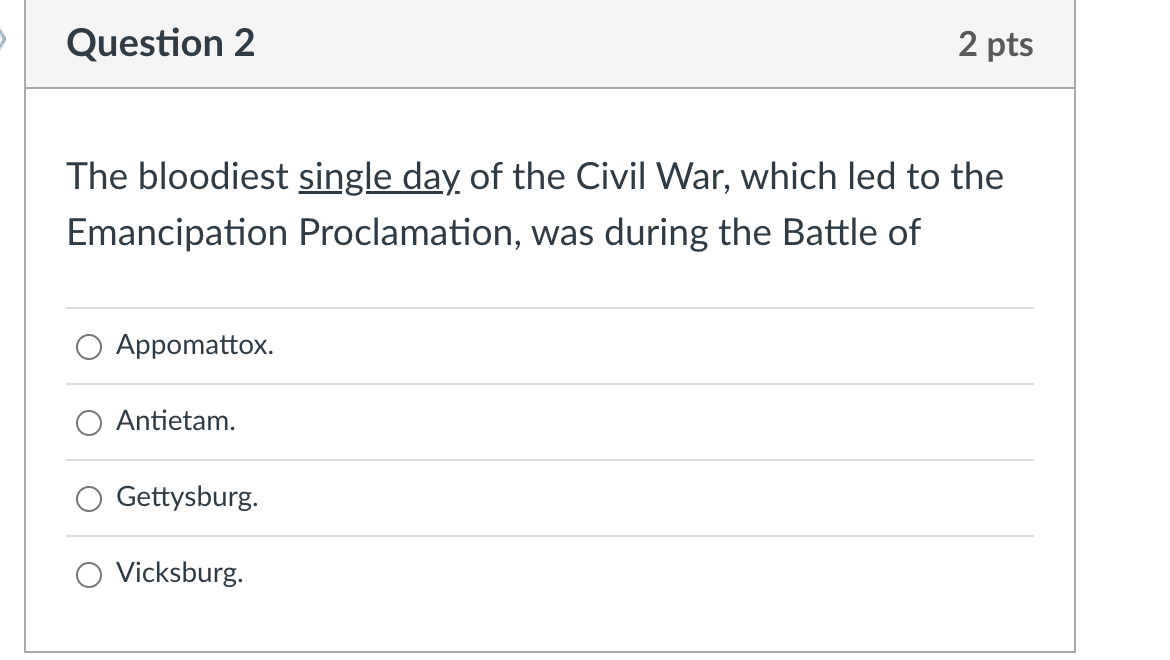The height and width of the screenshot is (660, 1170).
Task: Click the "Vicksburg." answer label text
Action: 180,573
